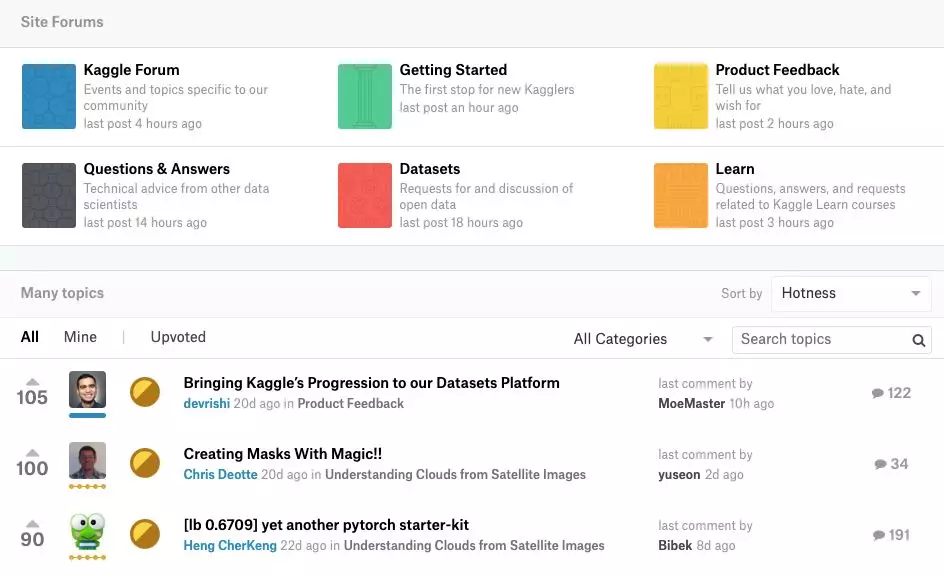Screen dimensions: 944x577
Task: Visit author link Heng CherKeng
Action: pos(230,546)
